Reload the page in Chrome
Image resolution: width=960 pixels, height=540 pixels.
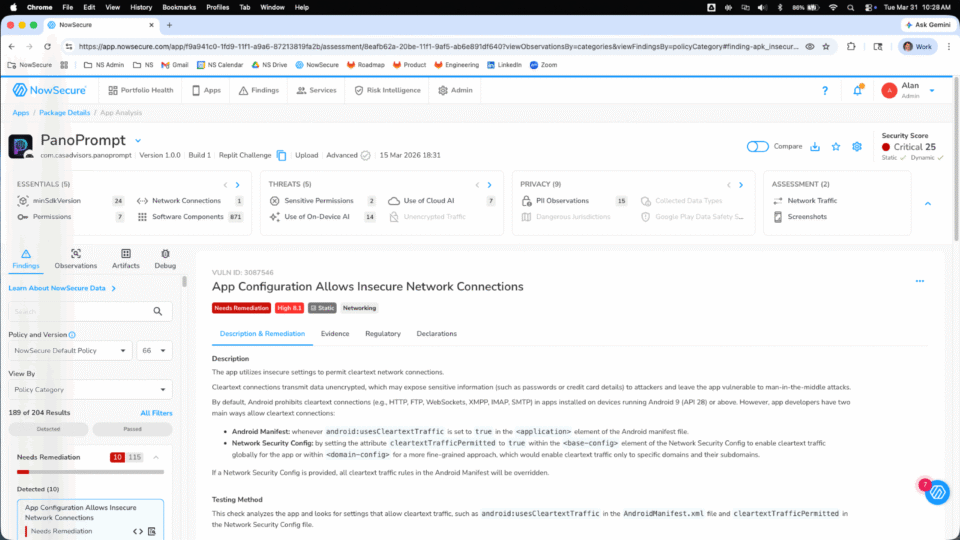point(47,47)
